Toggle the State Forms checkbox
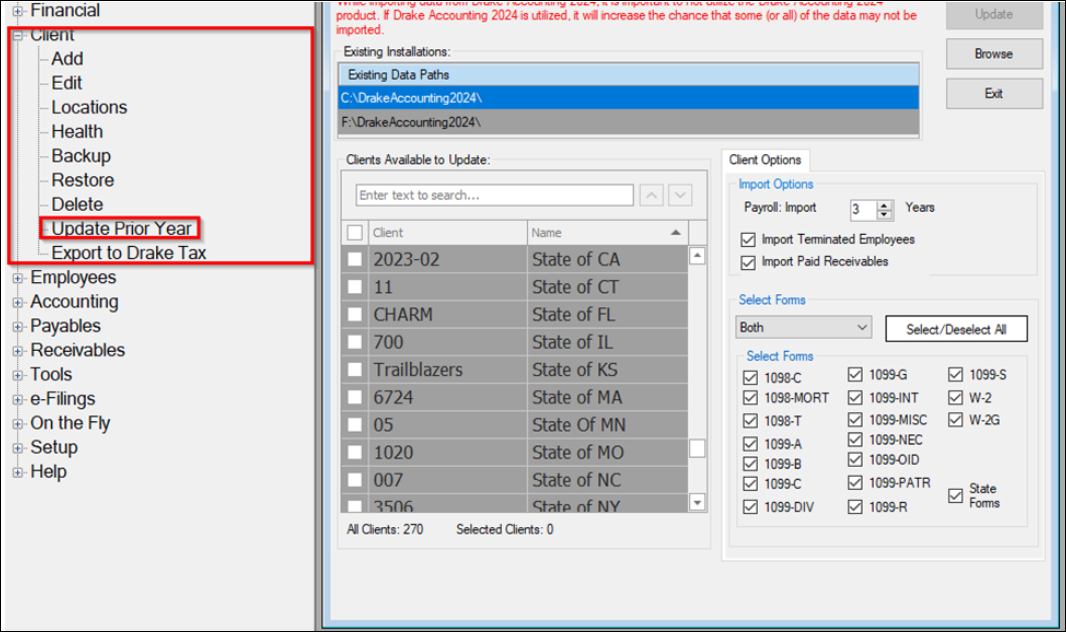 click(956, 496)
